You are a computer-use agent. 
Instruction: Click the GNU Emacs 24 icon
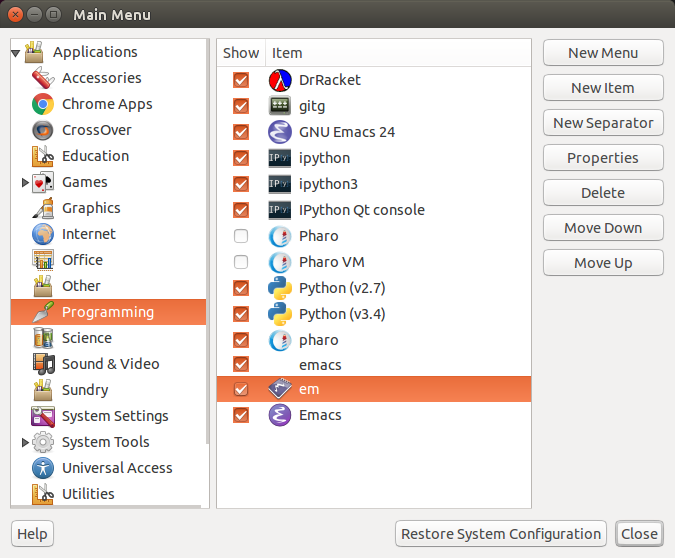tap(280, 132)
